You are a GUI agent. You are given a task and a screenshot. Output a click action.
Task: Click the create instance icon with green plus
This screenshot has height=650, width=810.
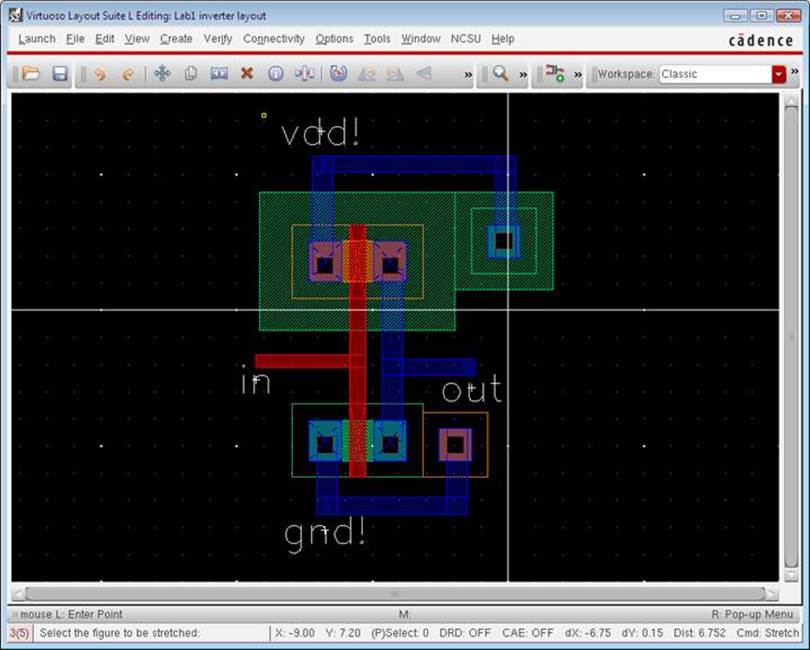click(554, 74)
